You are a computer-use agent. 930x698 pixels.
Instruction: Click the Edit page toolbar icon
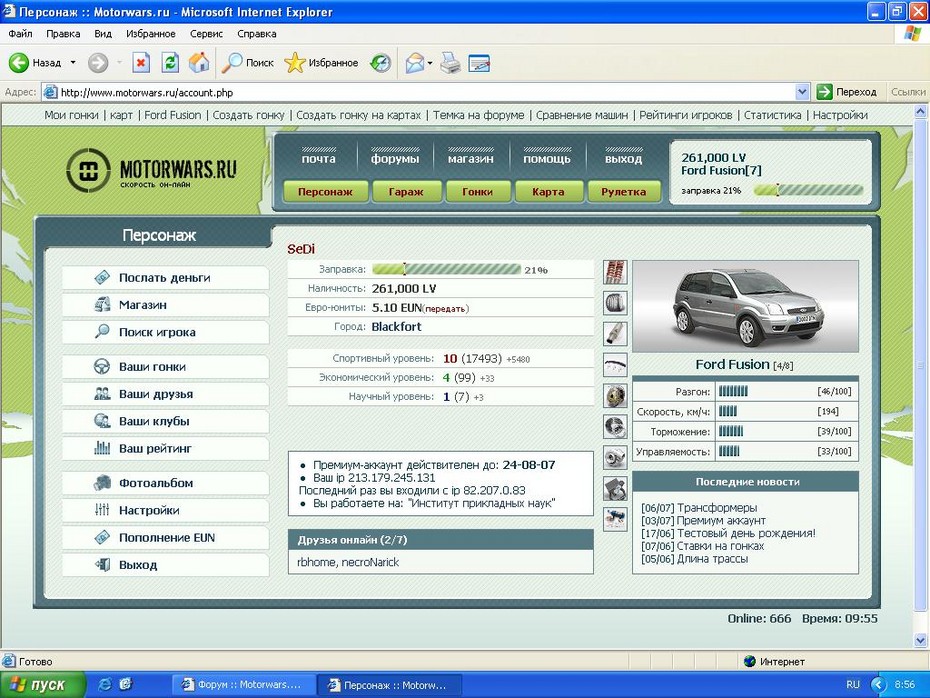pos(479,62)
